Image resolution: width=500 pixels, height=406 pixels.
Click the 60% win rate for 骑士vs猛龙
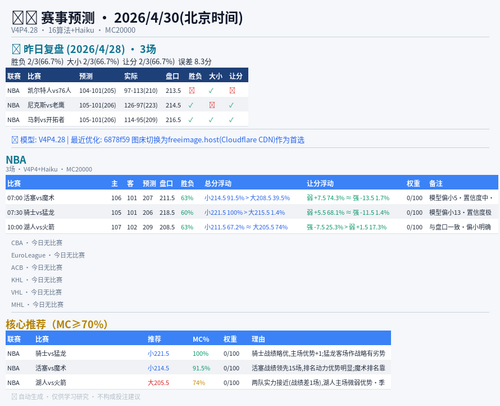[187, 213]
